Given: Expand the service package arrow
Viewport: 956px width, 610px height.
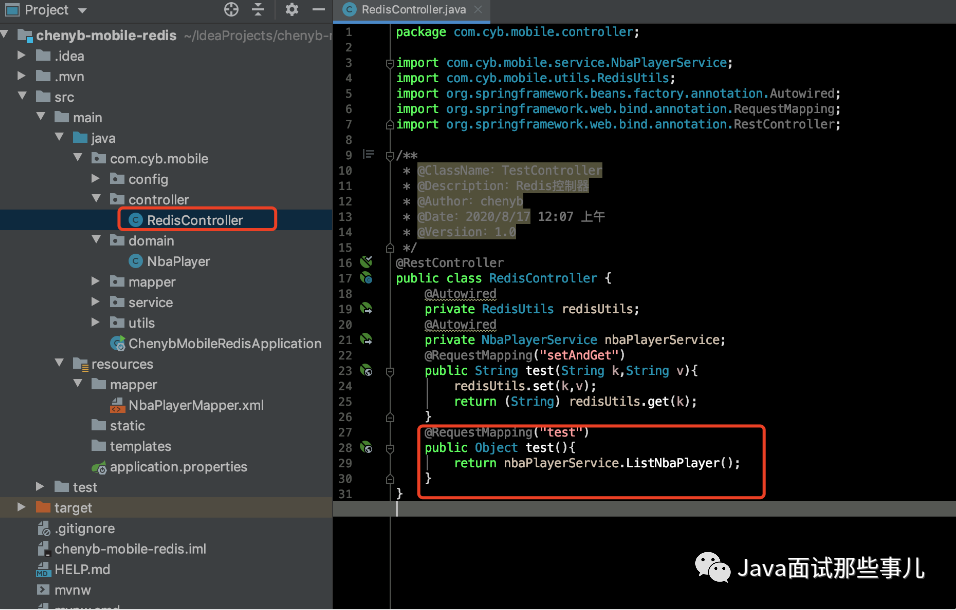Looking at the screenshot, I should click(x=96, y=302).
